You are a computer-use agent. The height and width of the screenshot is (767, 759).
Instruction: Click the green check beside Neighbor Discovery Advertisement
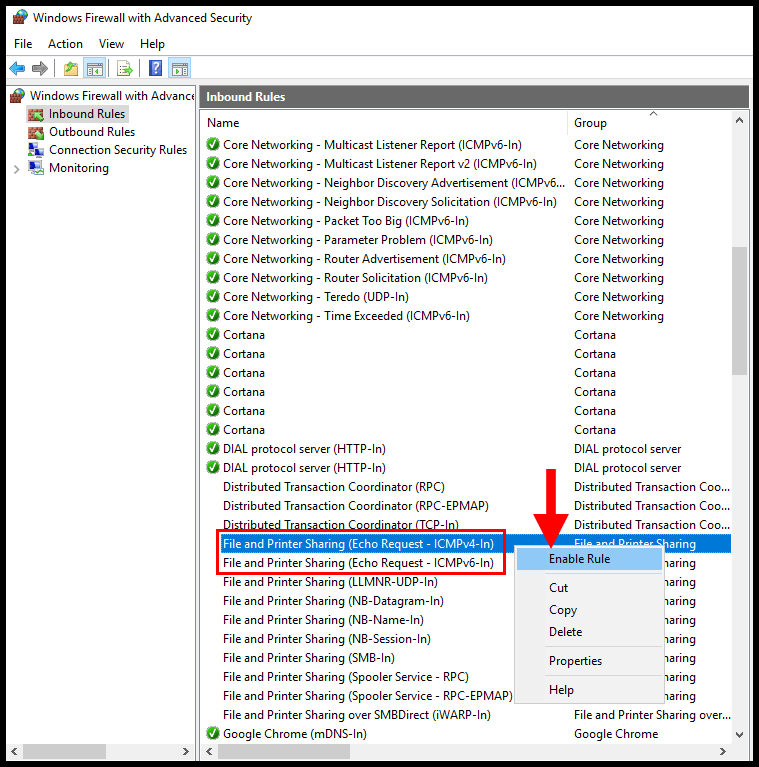point(213,182)
